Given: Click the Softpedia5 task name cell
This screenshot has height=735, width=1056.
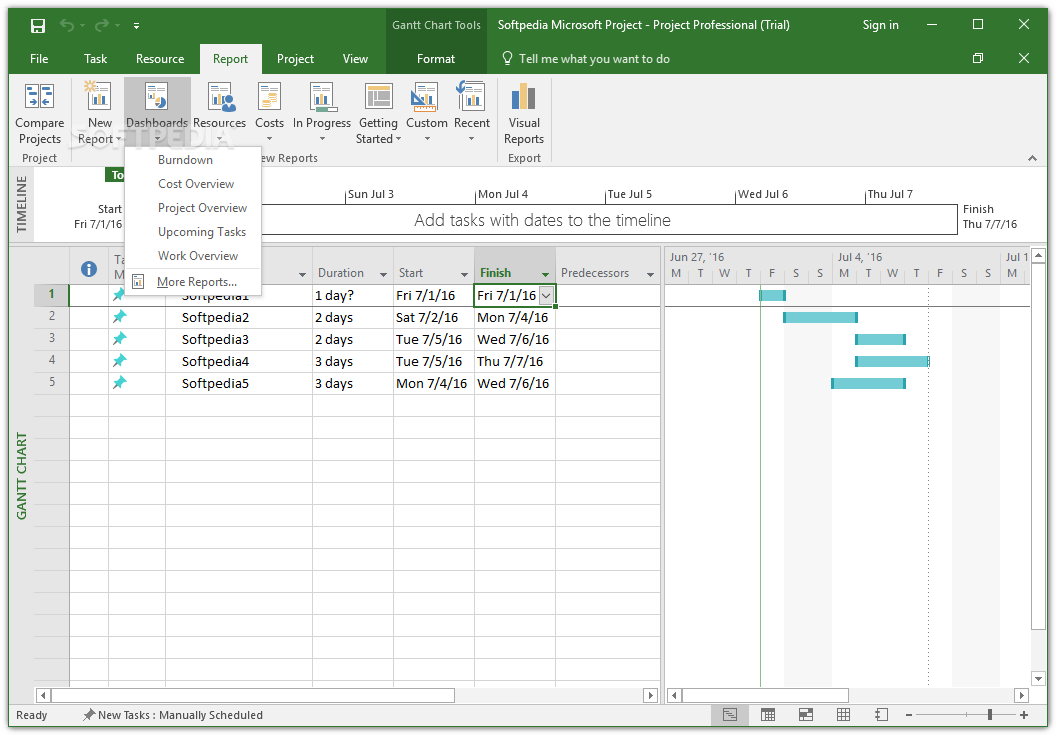Looking at the screenshot, I should [238, 383].
